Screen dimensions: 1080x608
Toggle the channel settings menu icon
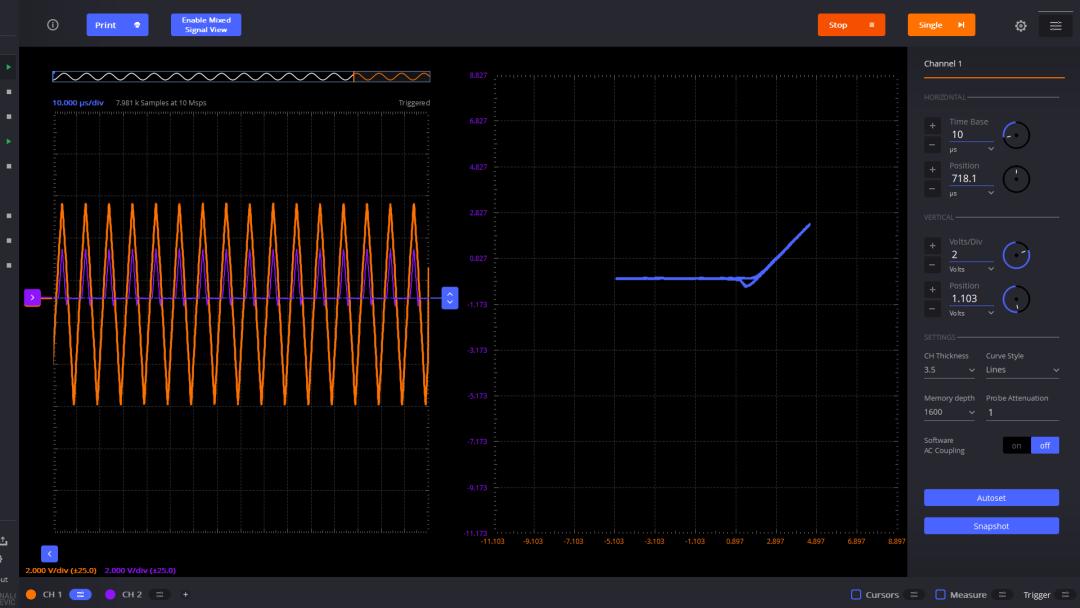[x=1055, y=26]
